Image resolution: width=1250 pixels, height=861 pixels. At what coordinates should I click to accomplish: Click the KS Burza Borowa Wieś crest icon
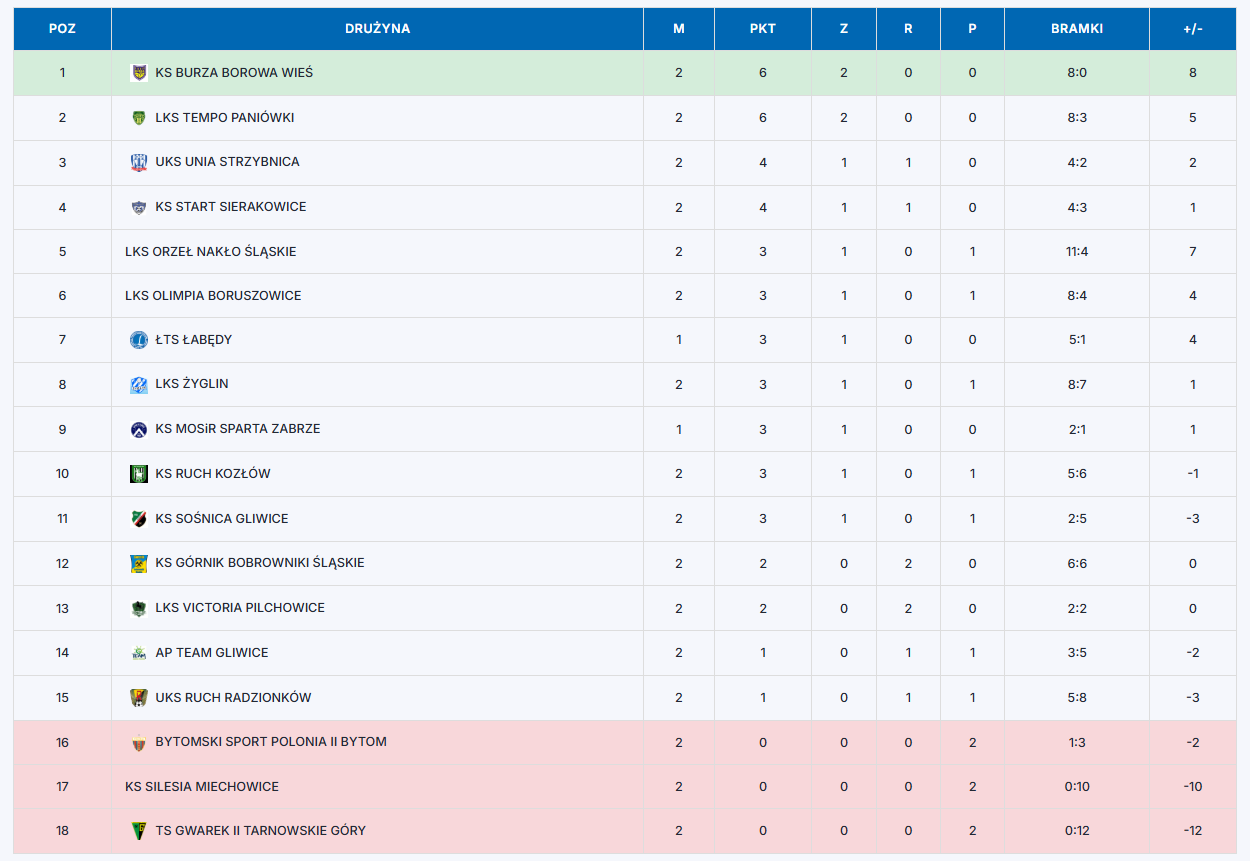tap(139, 73)
